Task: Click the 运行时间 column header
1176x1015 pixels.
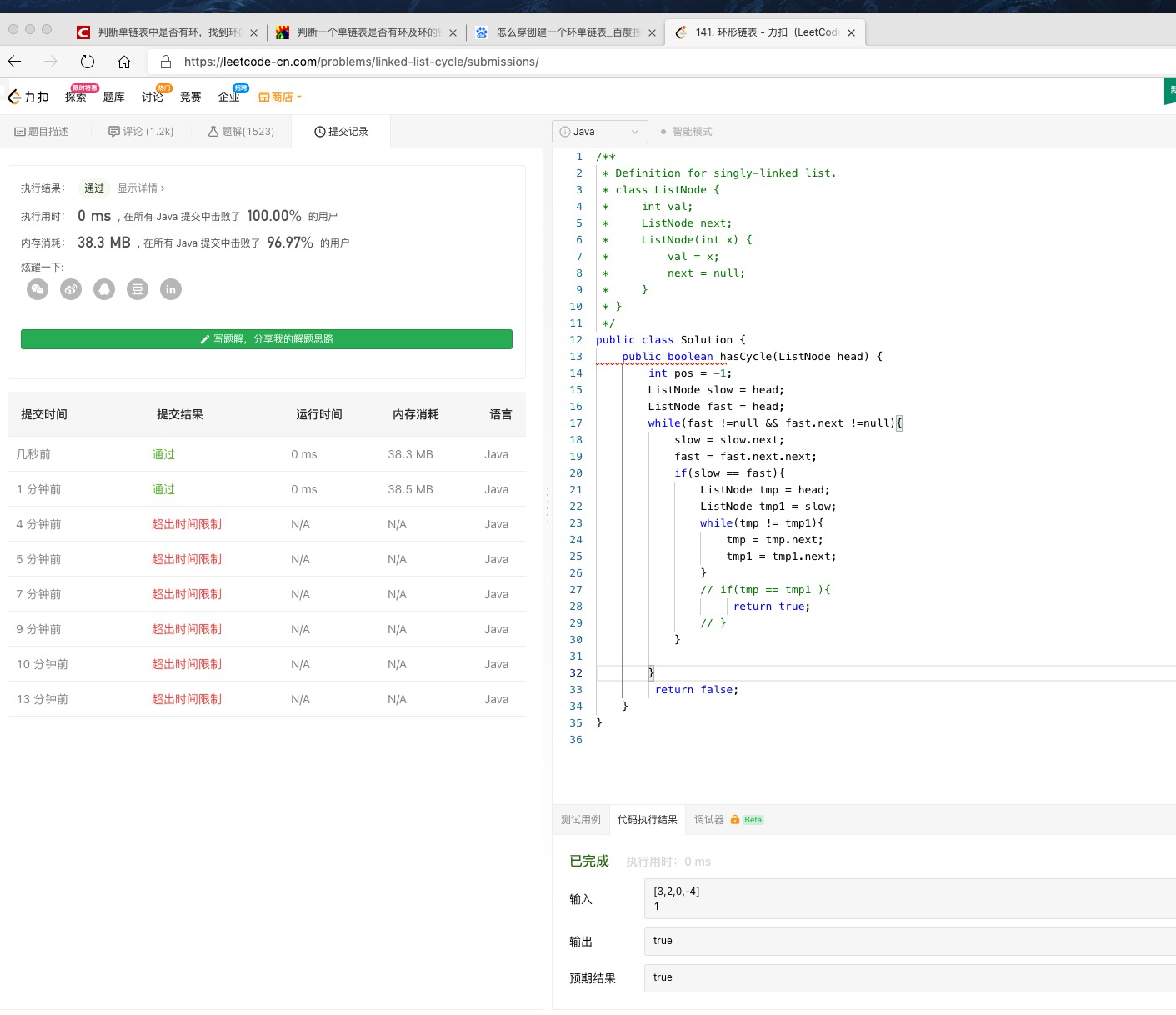Action: click(319, 414)
